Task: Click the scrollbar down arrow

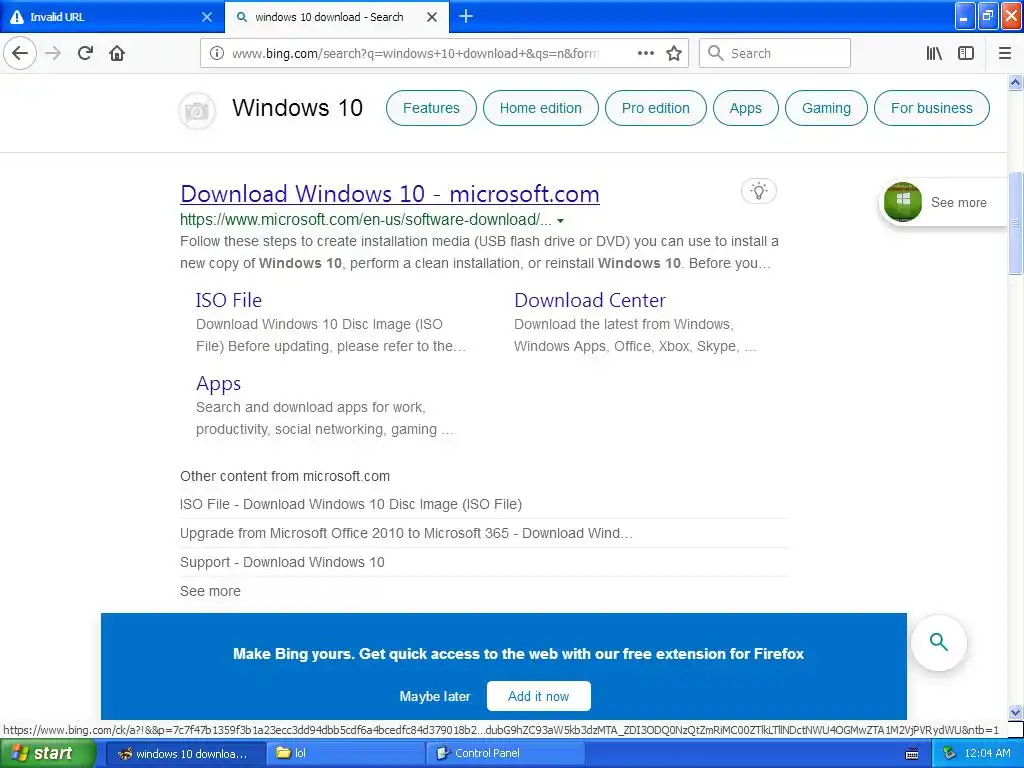Action: [x=1015, y=712]
